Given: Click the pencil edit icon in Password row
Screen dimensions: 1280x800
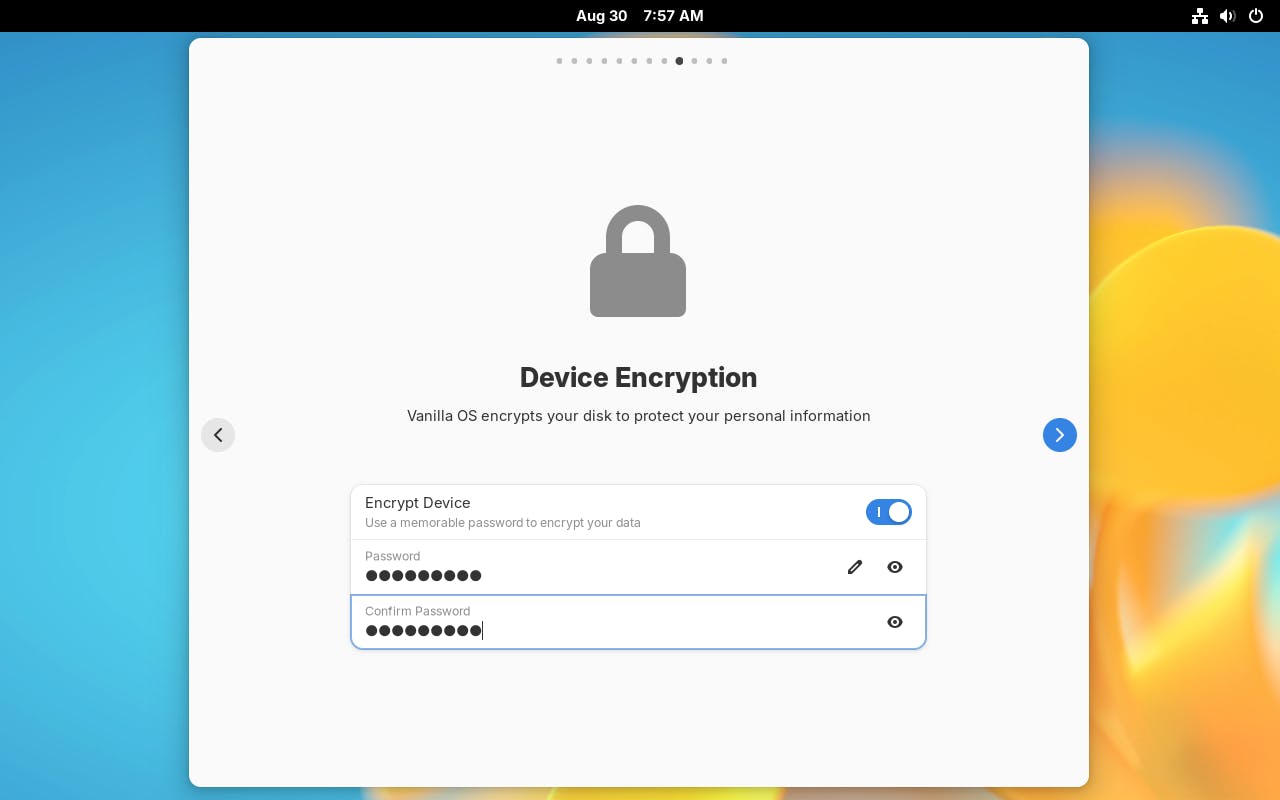Looking at the screenshot, I should click(x=855, y=567).
